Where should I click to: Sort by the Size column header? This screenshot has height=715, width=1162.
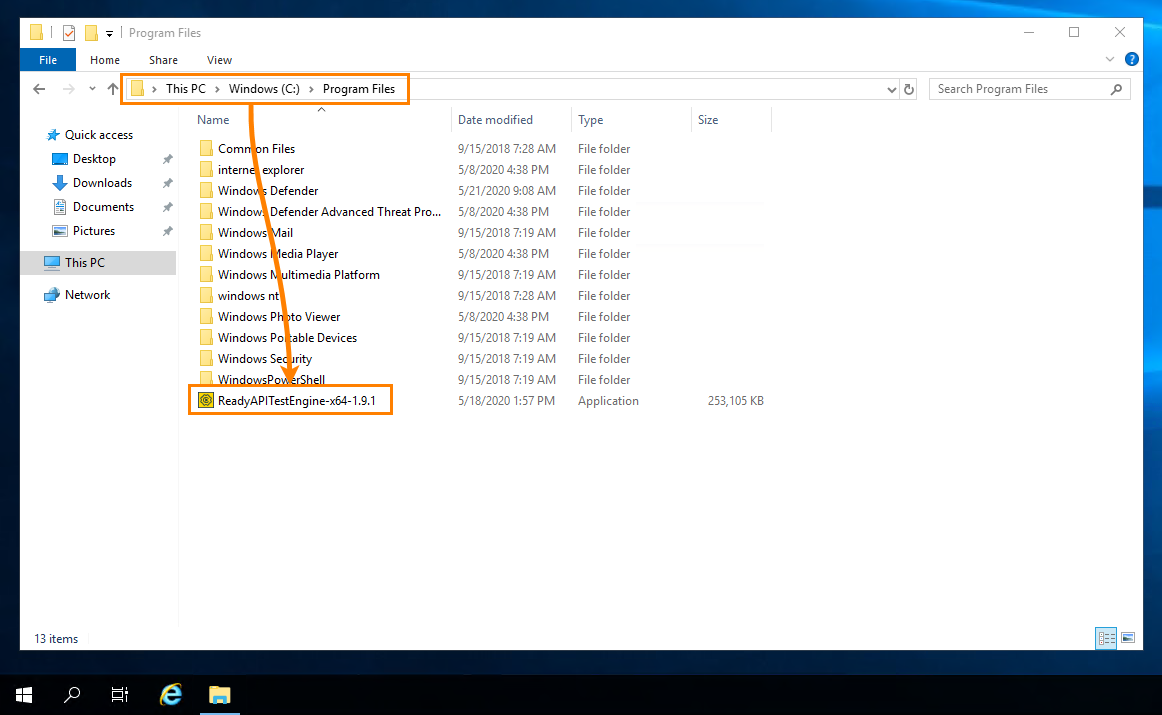coord(708,120)
